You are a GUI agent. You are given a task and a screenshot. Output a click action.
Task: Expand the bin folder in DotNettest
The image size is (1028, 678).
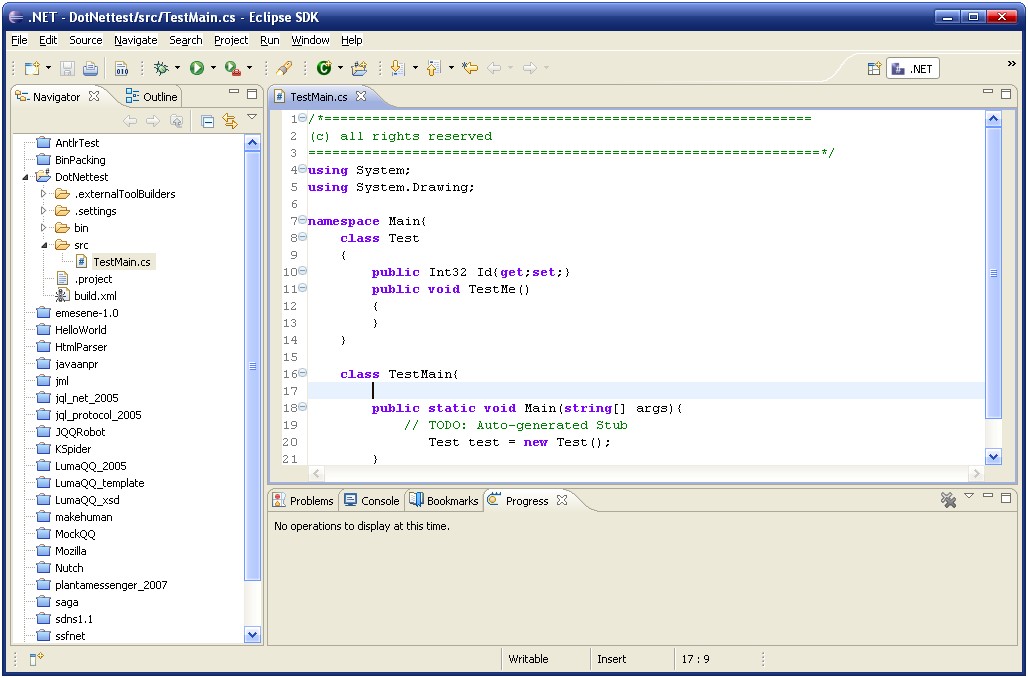click(44, 228)
